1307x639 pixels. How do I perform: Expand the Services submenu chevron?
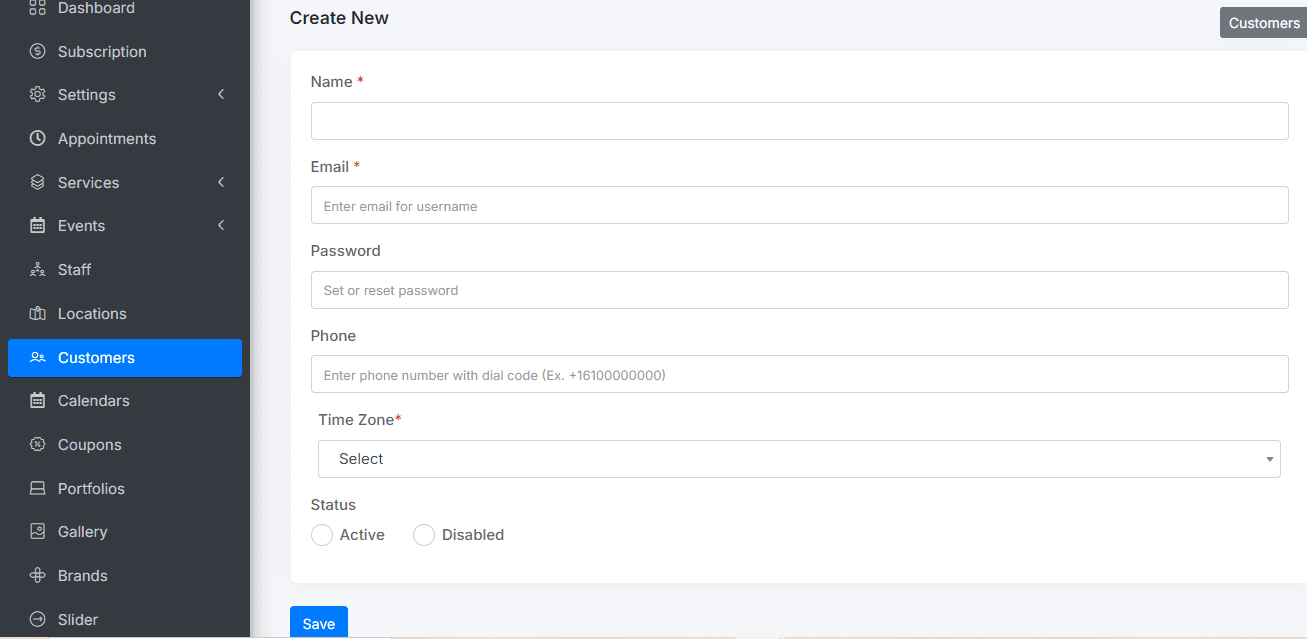pyautogui.click(x=221, y=182)
